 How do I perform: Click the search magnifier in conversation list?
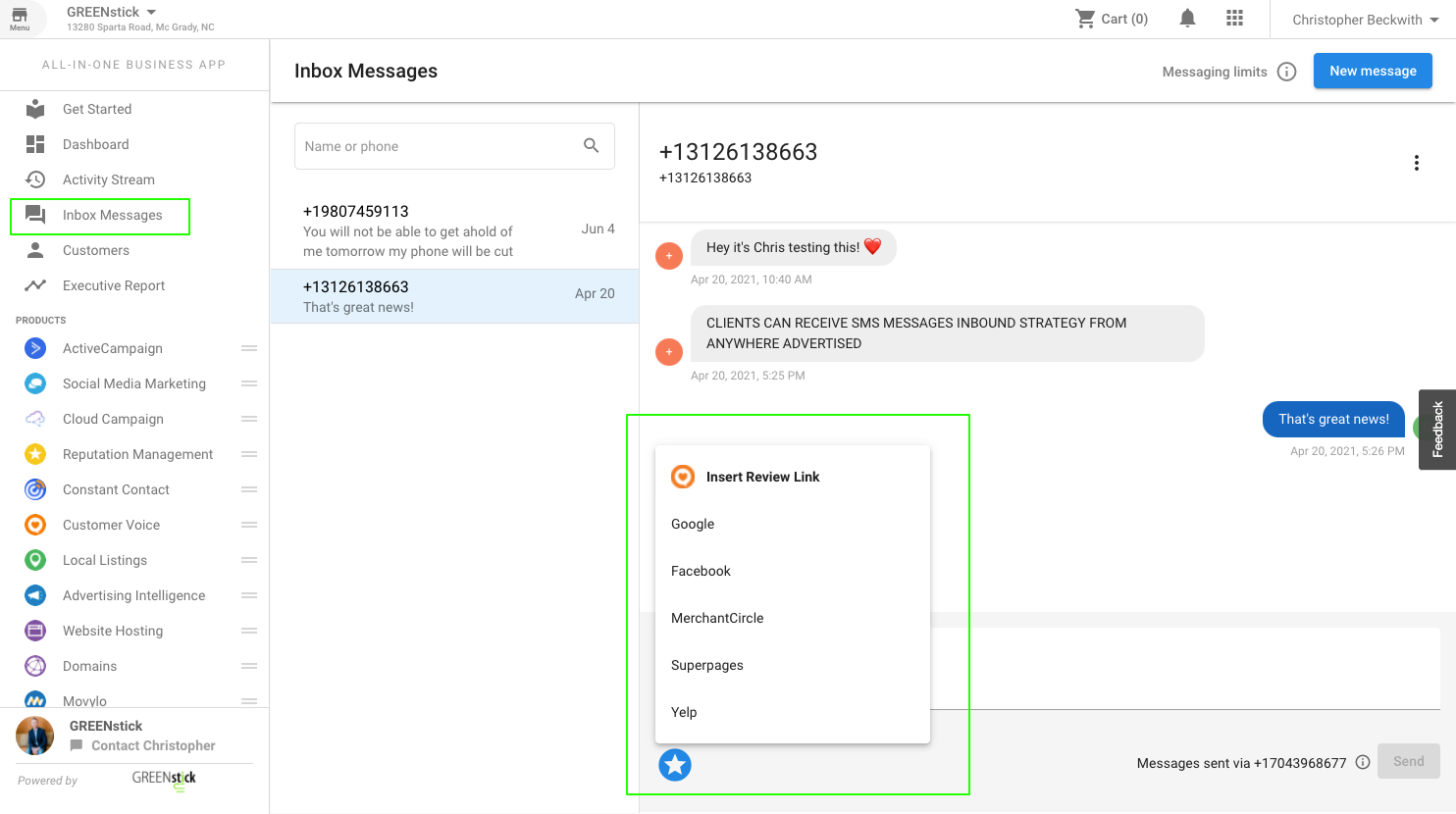point(592,145)
